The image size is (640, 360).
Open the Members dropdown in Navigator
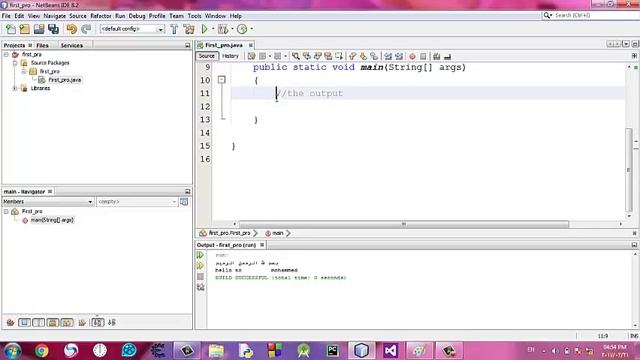tap(48, 202)
